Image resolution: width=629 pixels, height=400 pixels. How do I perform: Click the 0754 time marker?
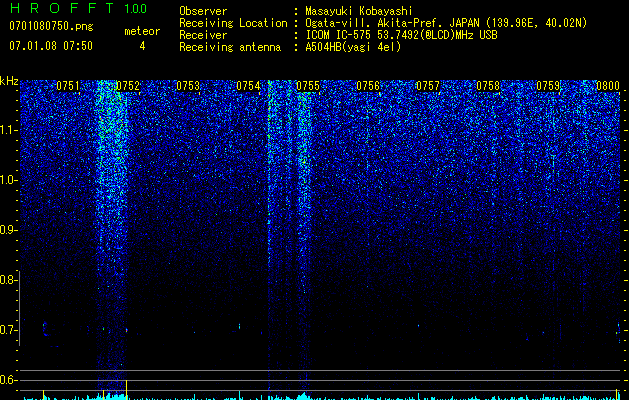tap(248, 86)
